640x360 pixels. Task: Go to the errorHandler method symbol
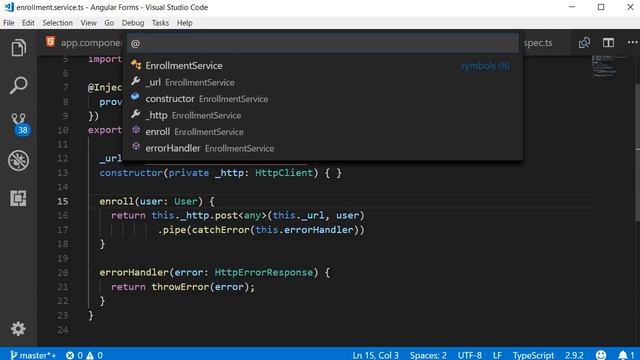(322, 148)
